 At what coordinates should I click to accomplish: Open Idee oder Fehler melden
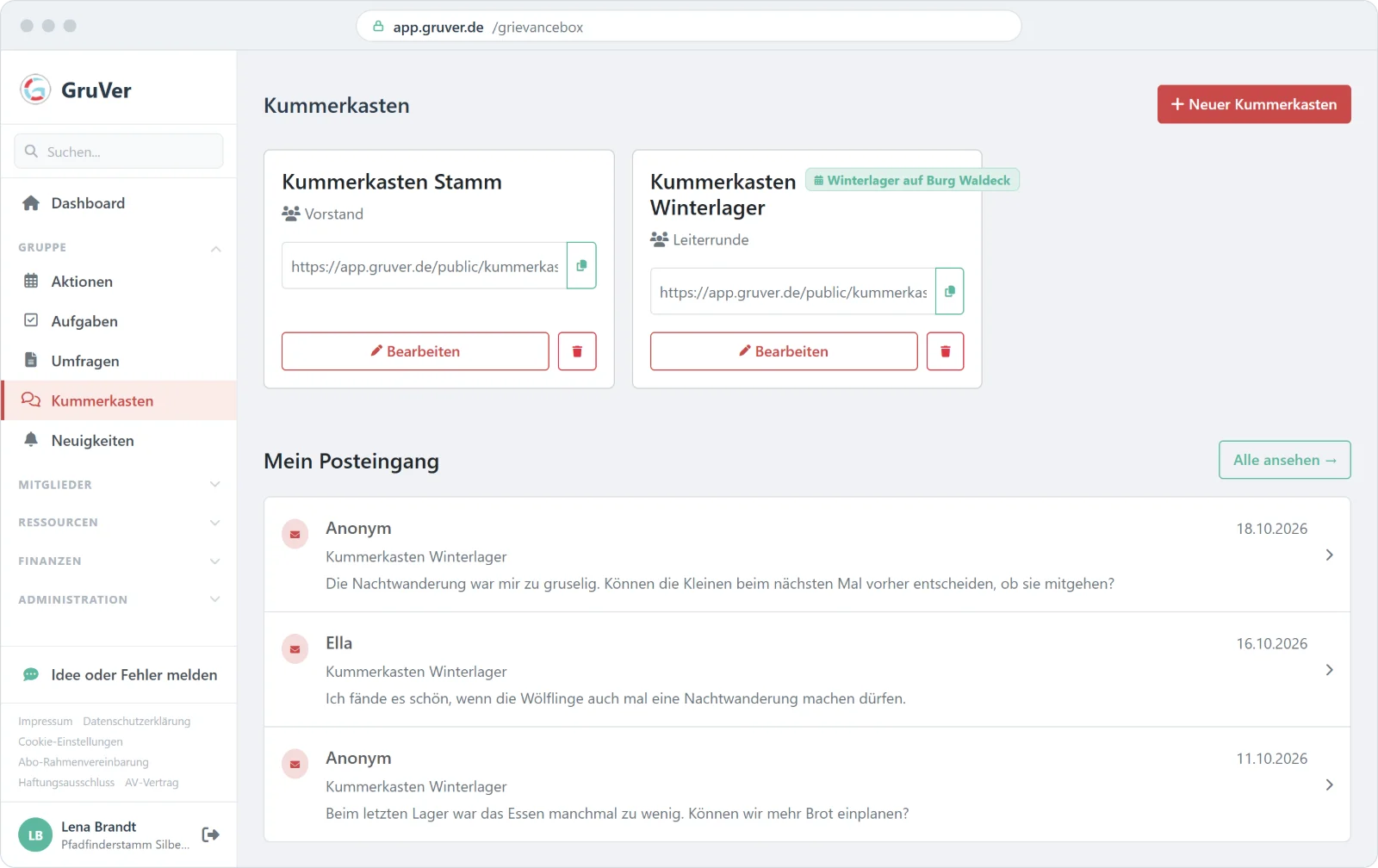[x=119, y=675]
